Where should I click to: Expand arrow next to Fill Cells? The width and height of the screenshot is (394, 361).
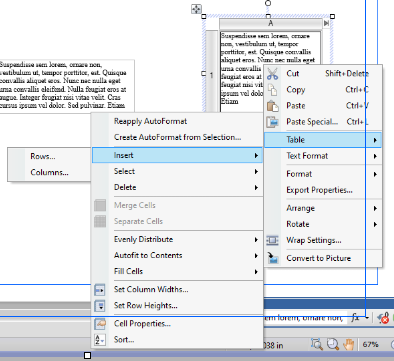tap(256, 272)
